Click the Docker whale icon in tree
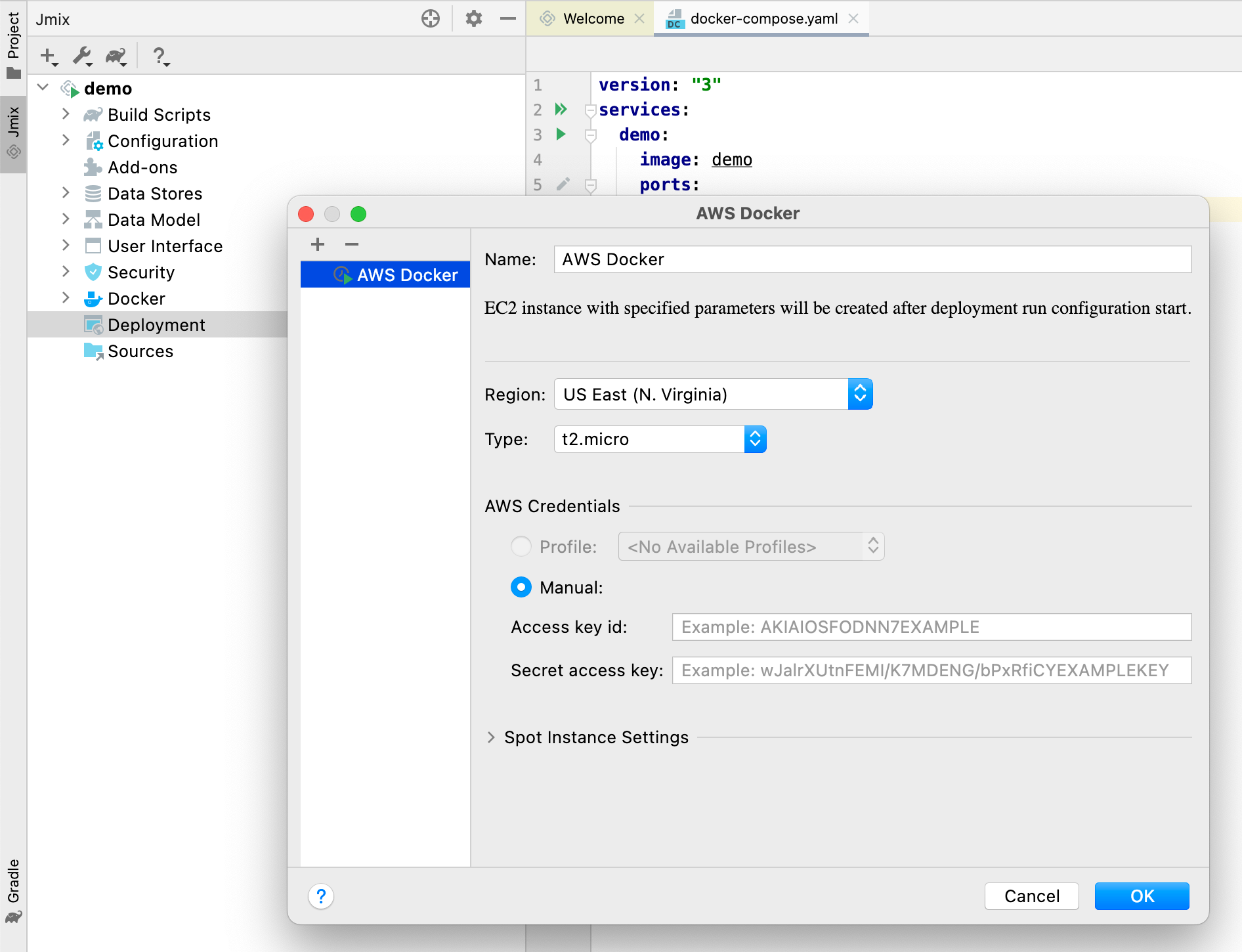Image resolution: width=1242 pixels, height=952 pixels. pyautogui.click(x=93, y=299)
